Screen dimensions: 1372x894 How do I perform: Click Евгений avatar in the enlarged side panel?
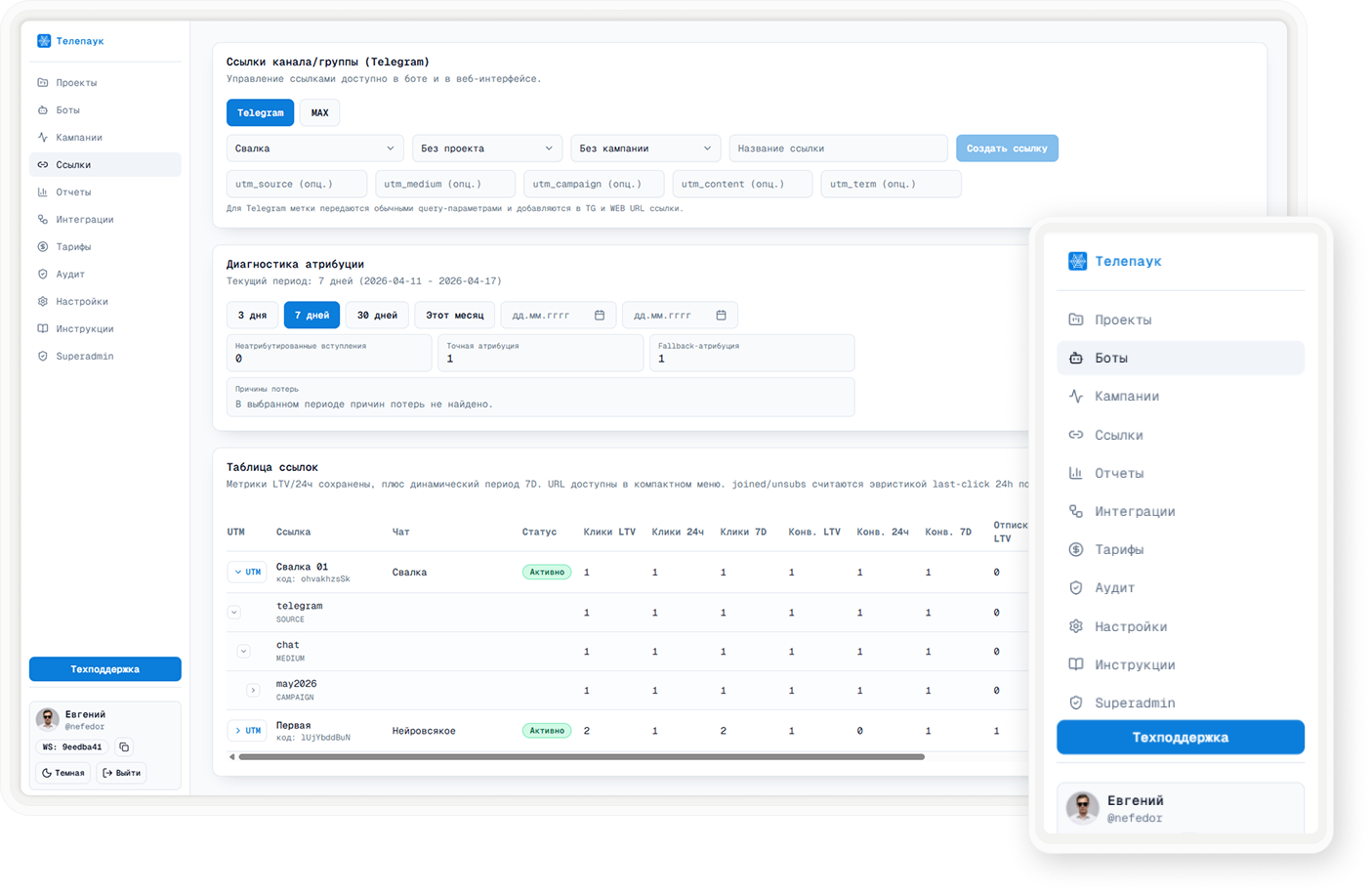(x=1082, y=808)
